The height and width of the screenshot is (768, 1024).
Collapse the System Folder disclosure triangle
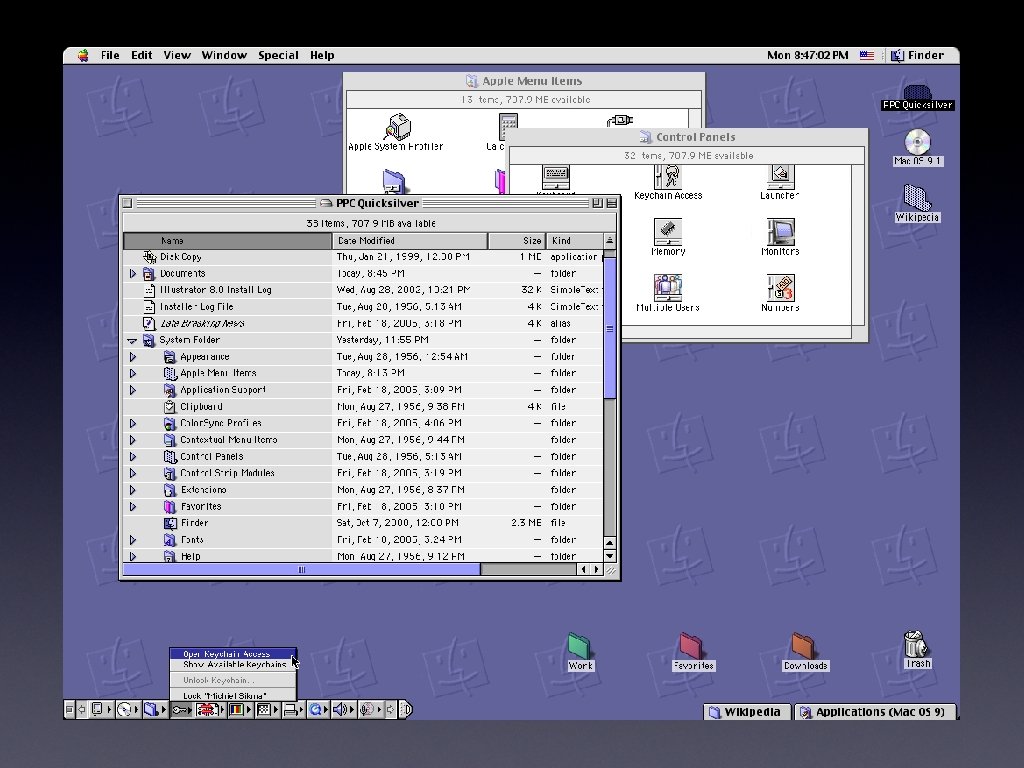click(x=132, y=341)
